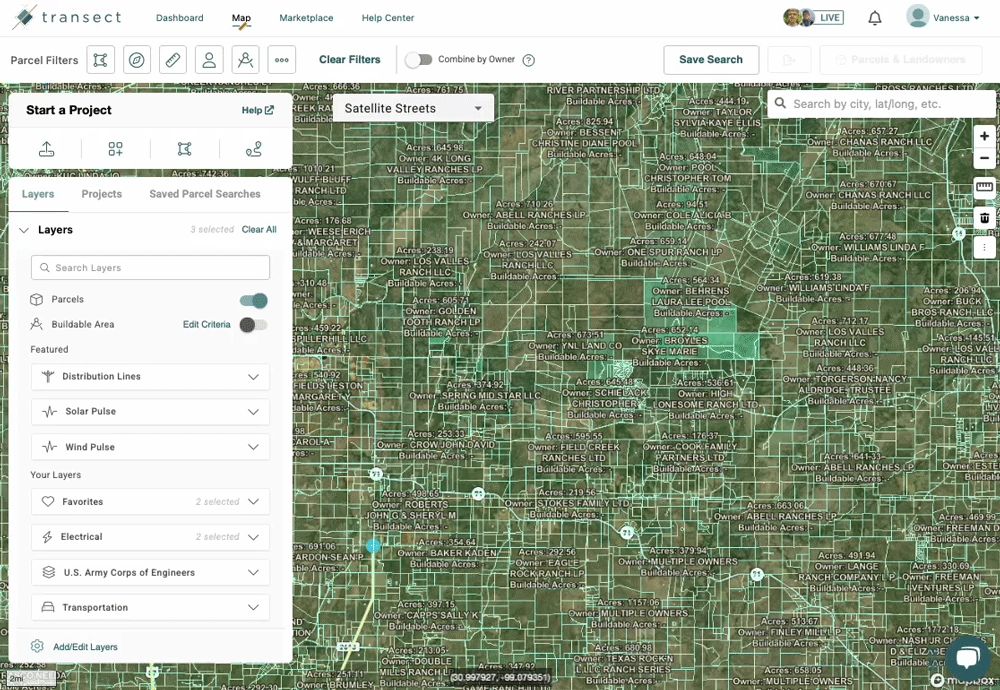Image resolution: width=1000 pixels, height=690 pixels.
Task: Click the transect logo
Action: click(67, 17)
